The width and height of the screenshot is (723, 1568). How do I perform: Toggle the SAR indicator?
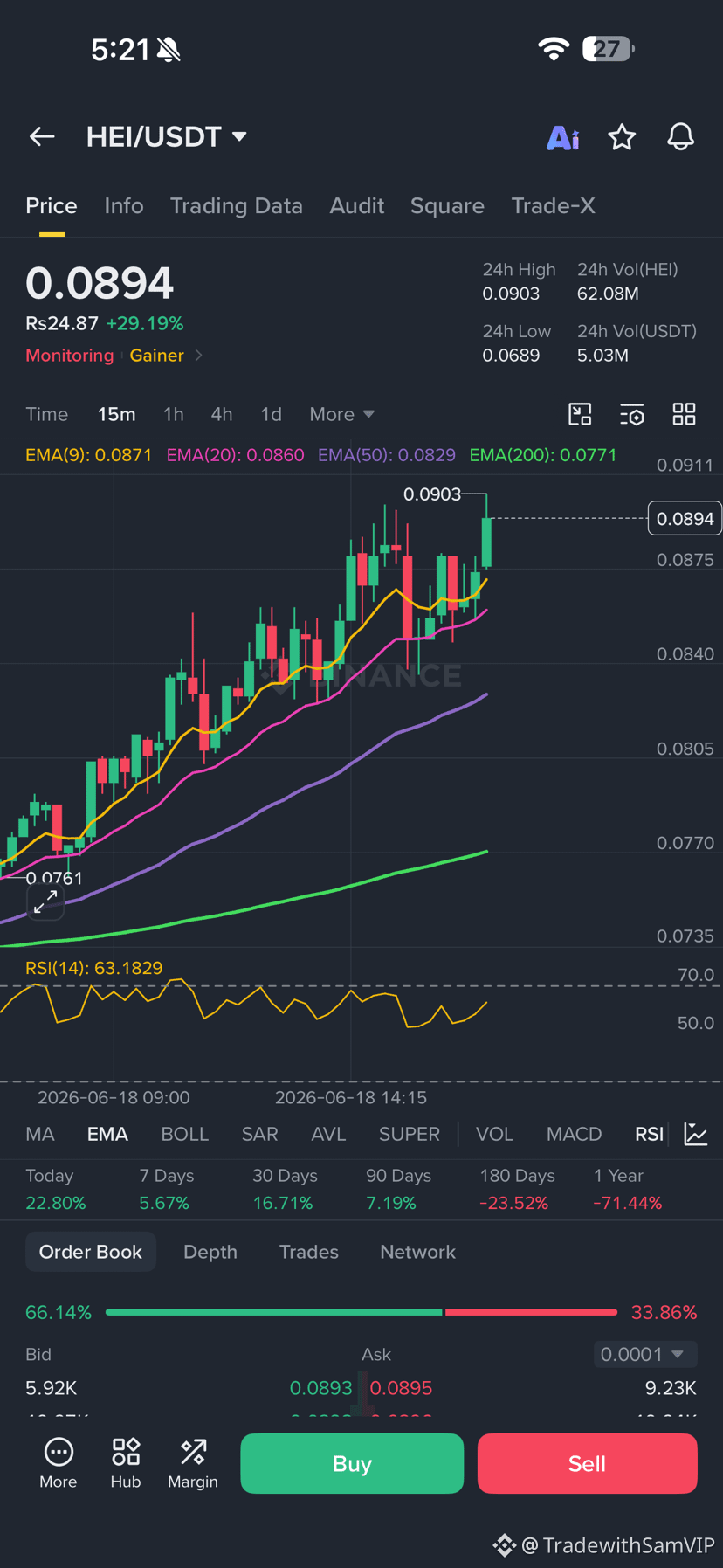260,1134
